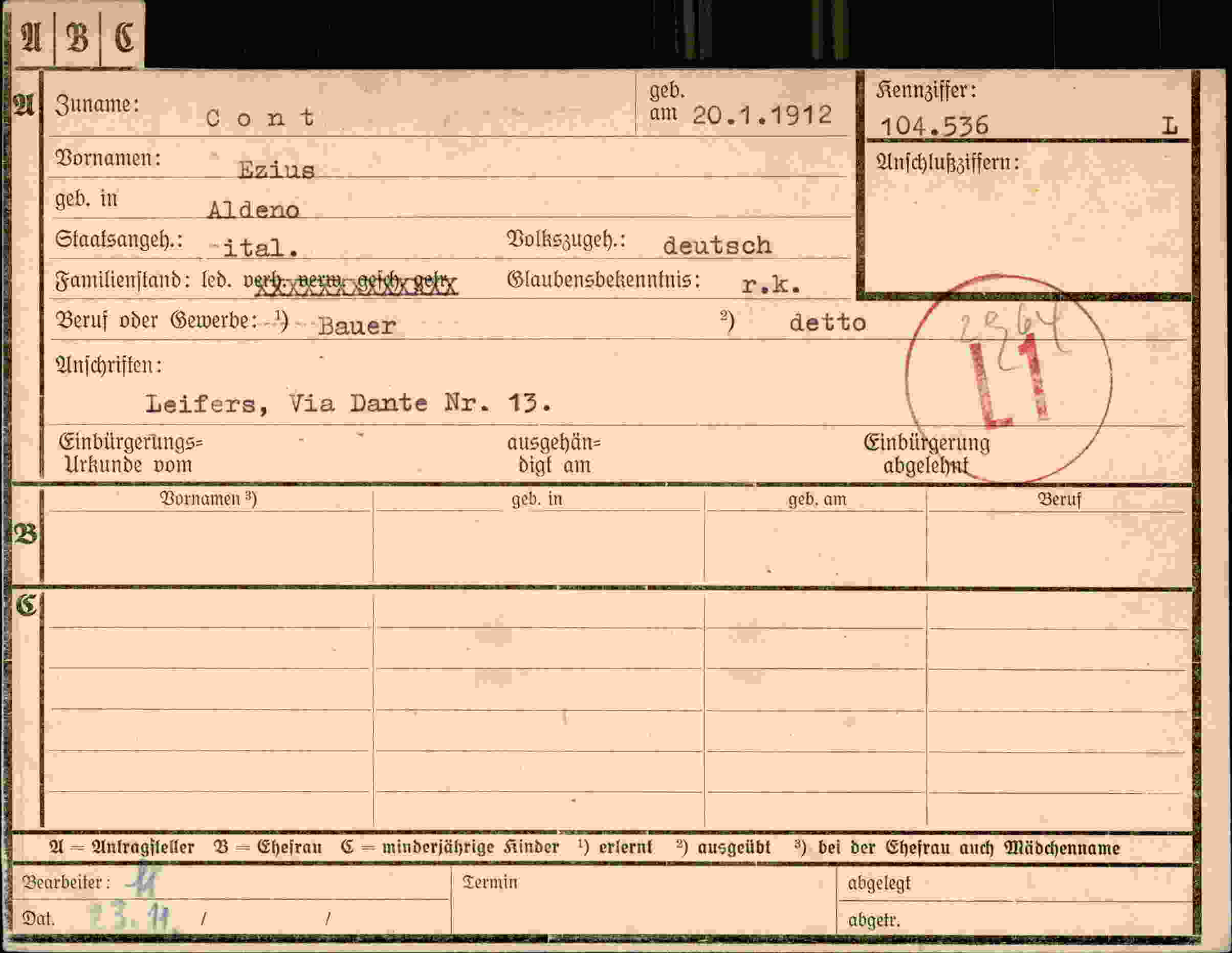Click the 'Vornamen 3)' column header
The image size is (1232, 953).
pyautogui.click(x=208, y=499)
